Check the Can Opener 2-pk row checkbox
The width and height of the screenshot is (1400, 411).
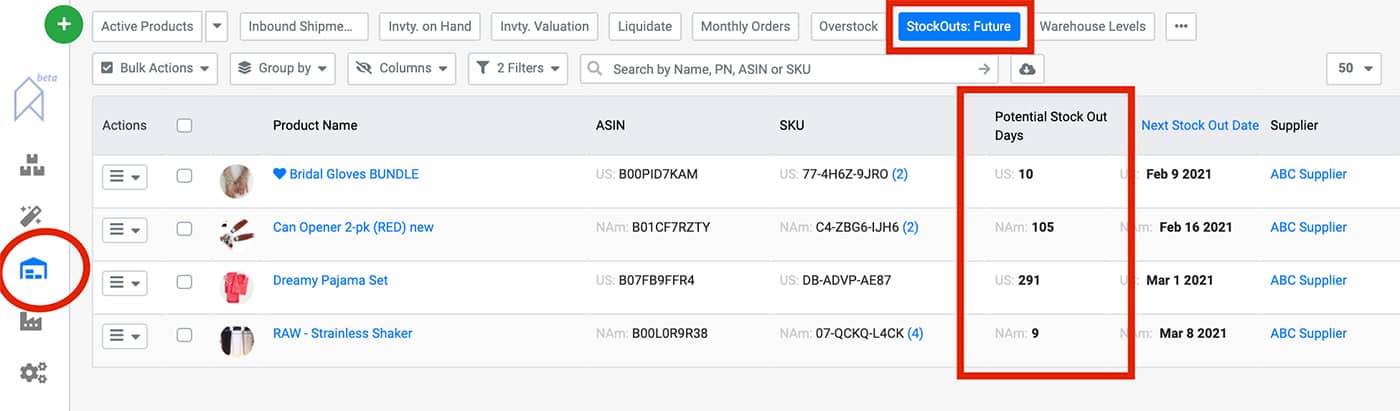point(184,228)
